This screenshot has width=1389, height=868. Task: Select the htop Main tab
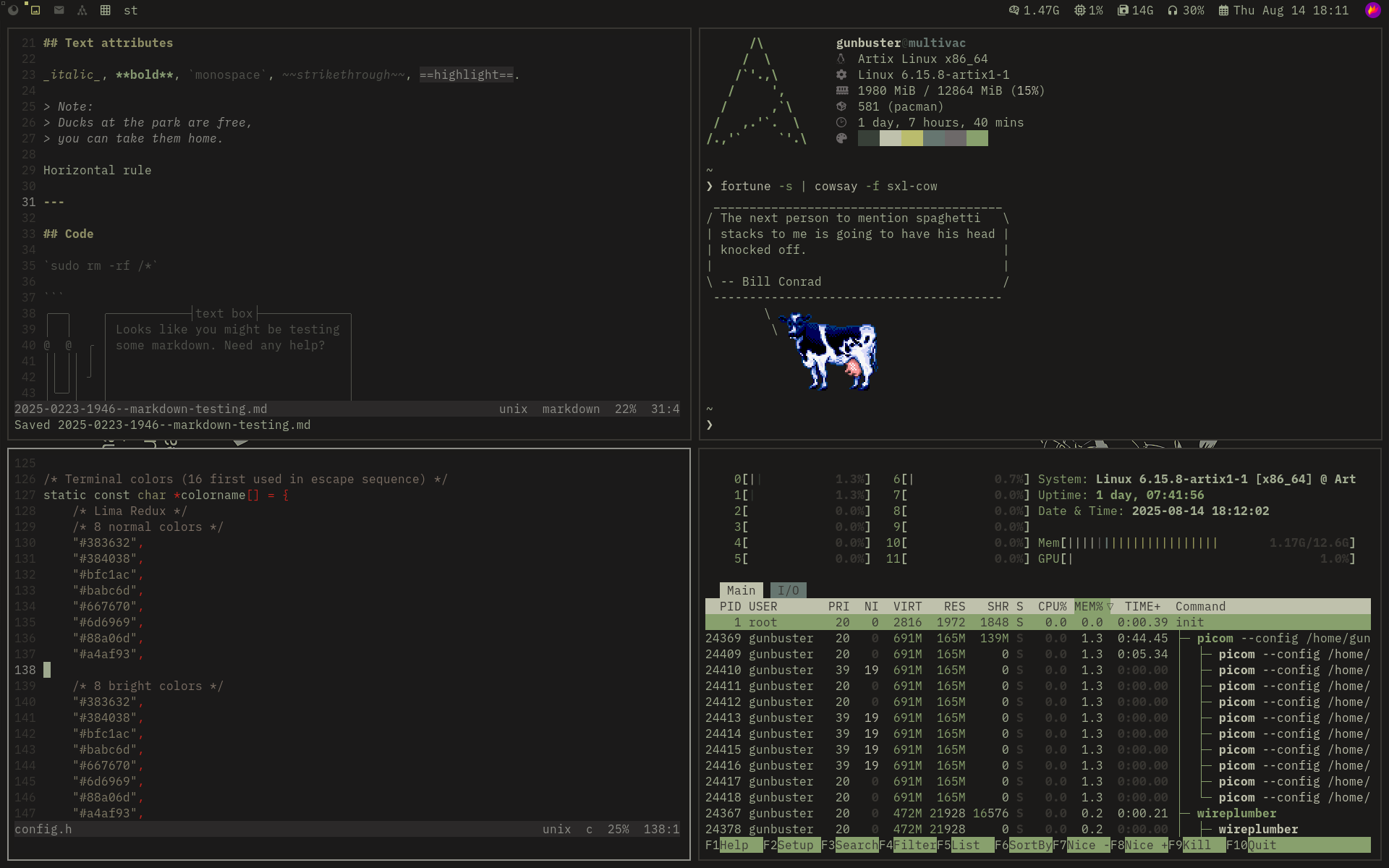(741, 590)
